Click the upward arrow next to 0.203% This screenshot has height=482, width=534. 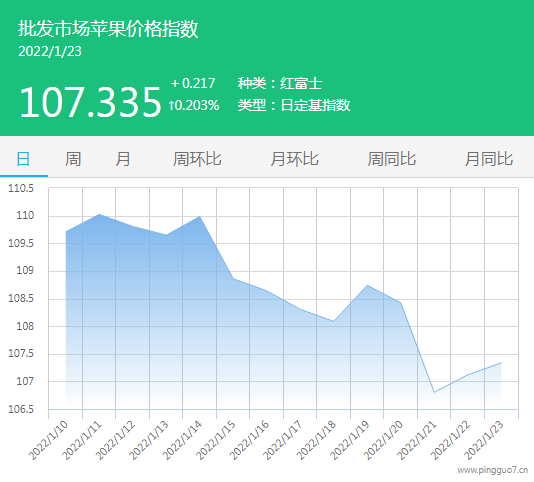[172, 105]
